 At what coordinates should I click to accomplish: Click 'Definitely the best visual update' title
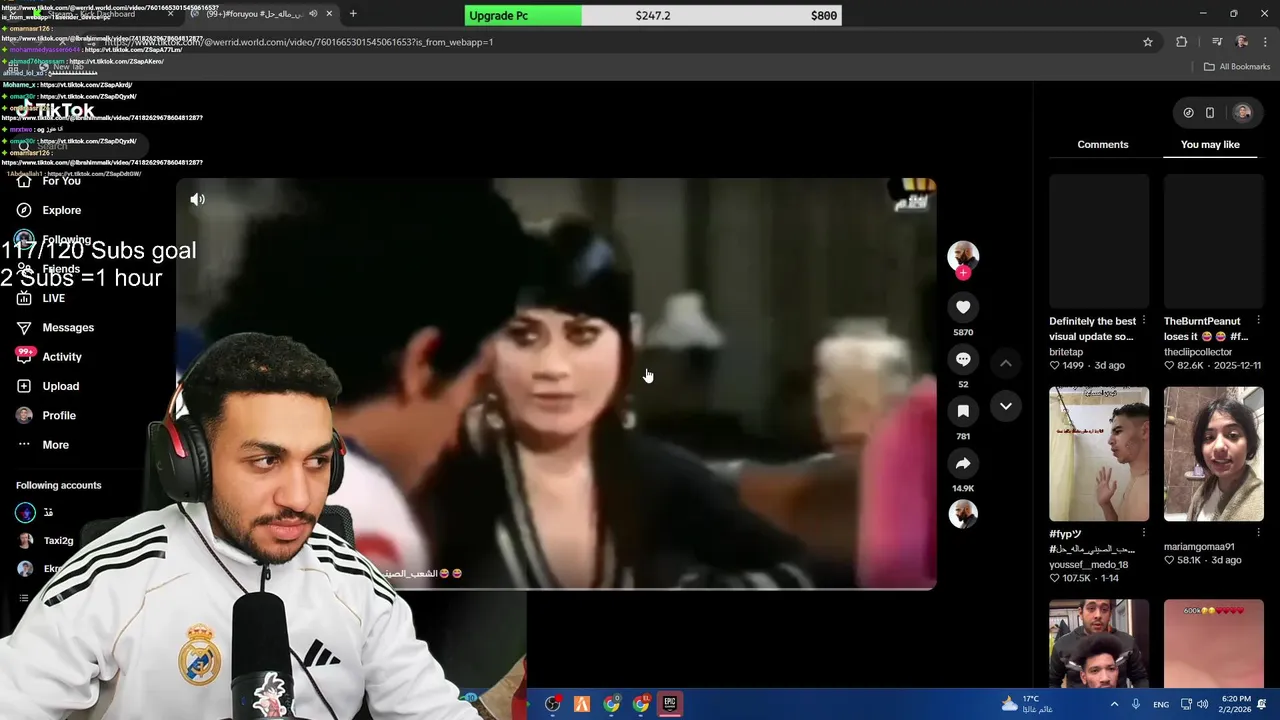(1092, 329)
